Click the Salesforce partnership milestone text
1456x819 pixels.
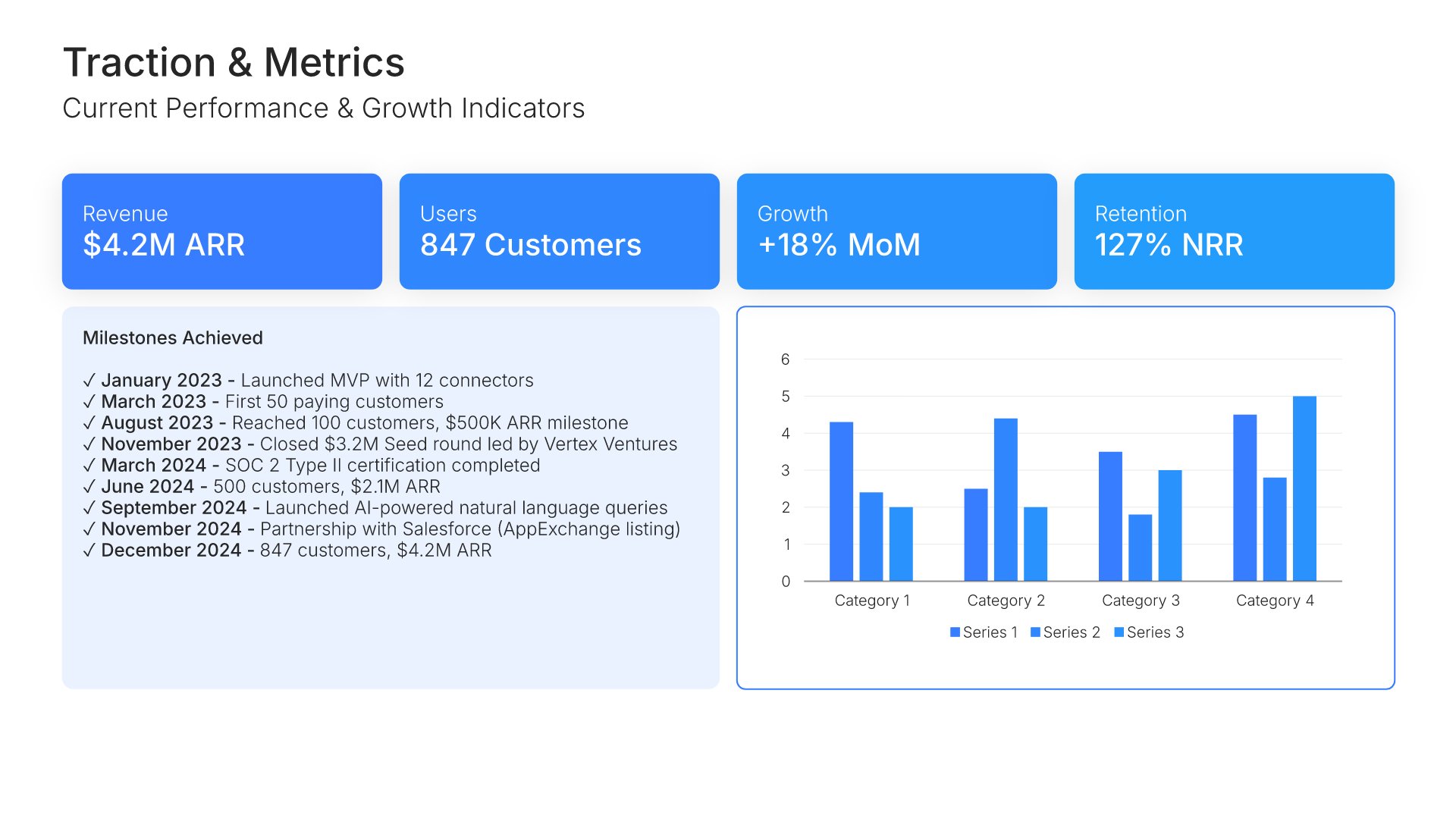tap(469, 529)
